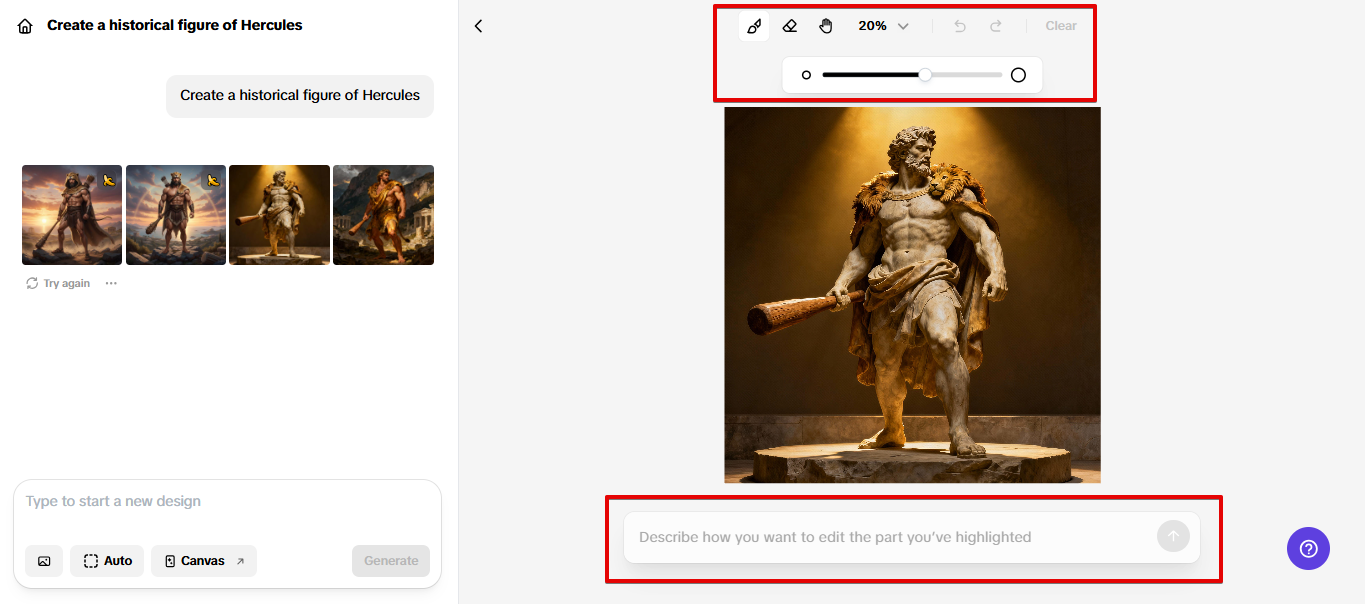Open third thumbnail of Hercules statue
Image resolution: width=1365 pixels, height=604 pixels.
point(279,215)
